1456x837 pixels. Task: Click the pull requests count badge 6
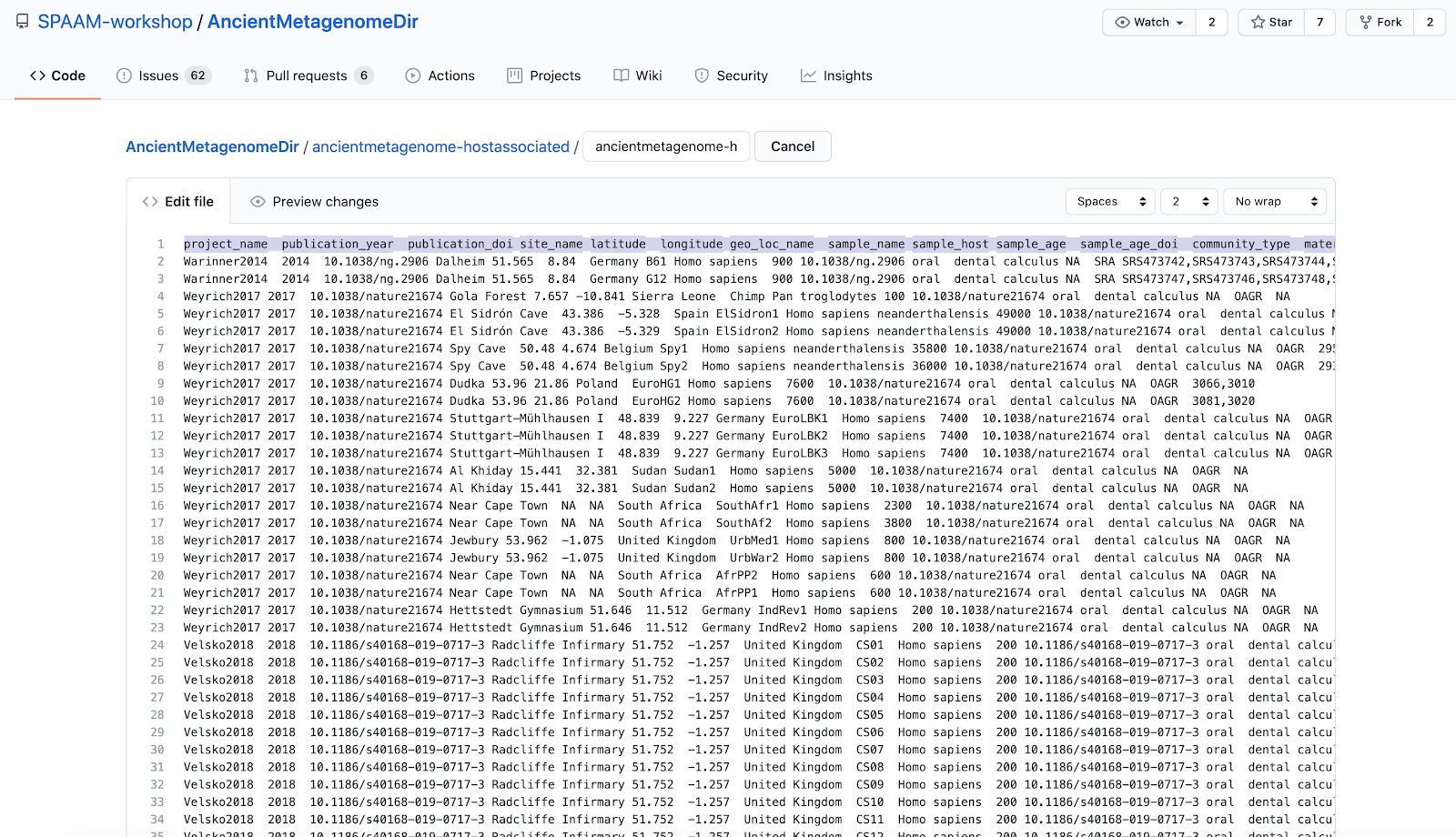(364, 76)
